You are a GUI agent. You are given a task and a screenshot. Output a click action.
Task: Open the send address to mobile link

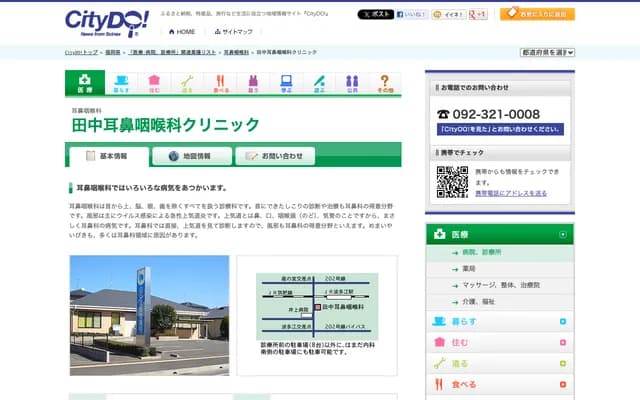pos(511,193)
